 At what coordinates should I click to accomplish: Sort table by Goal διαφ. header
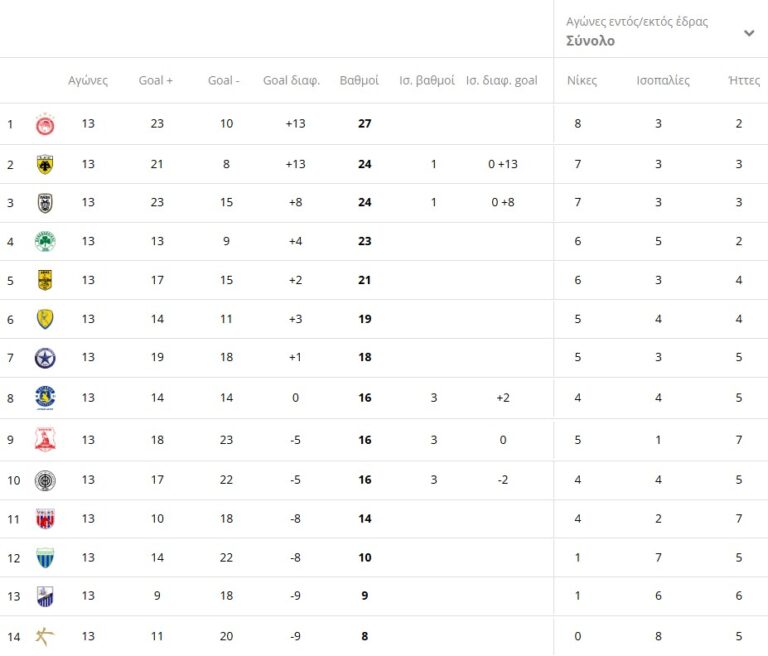pos(291,81)
